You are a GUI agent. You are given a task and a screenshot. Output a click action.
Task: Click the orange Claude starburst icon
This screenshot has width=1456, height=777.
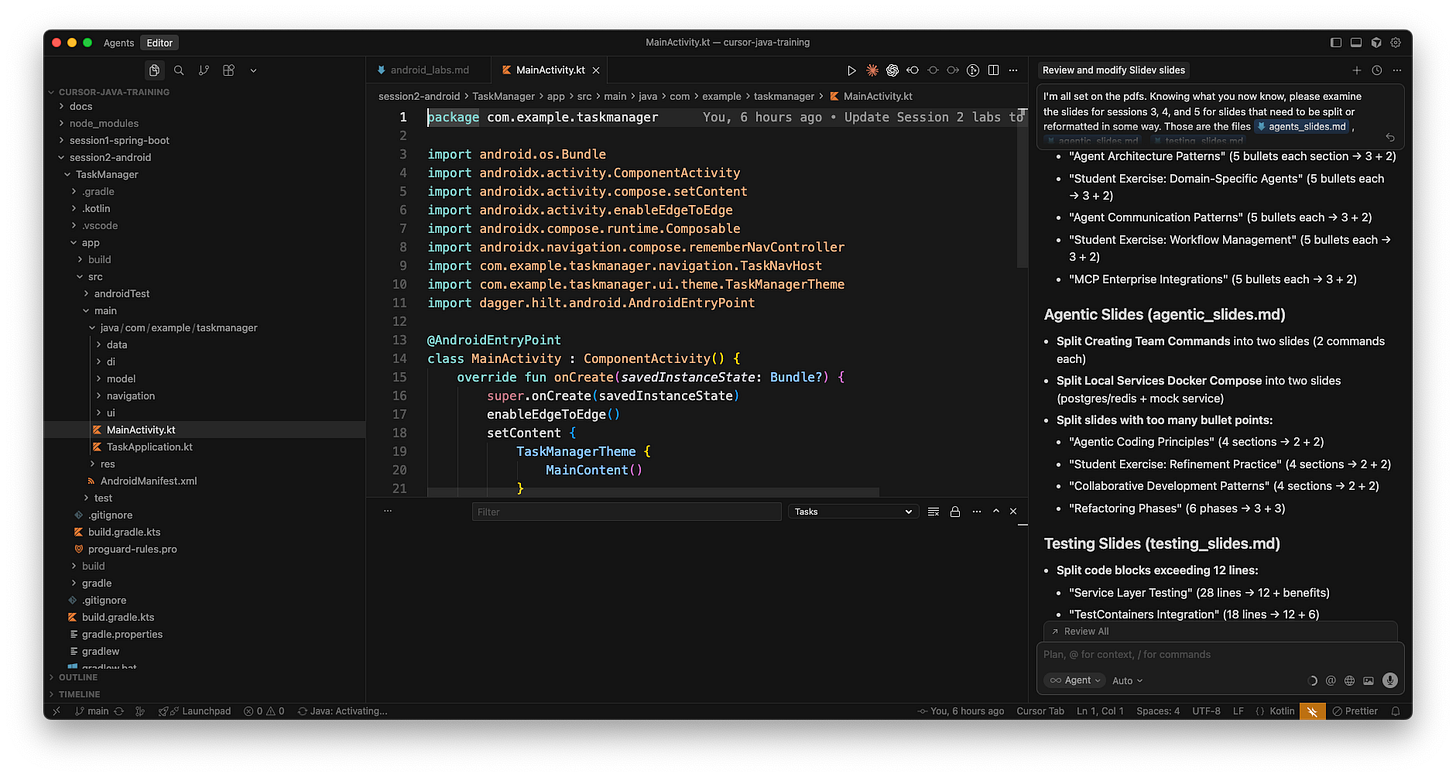872,70
